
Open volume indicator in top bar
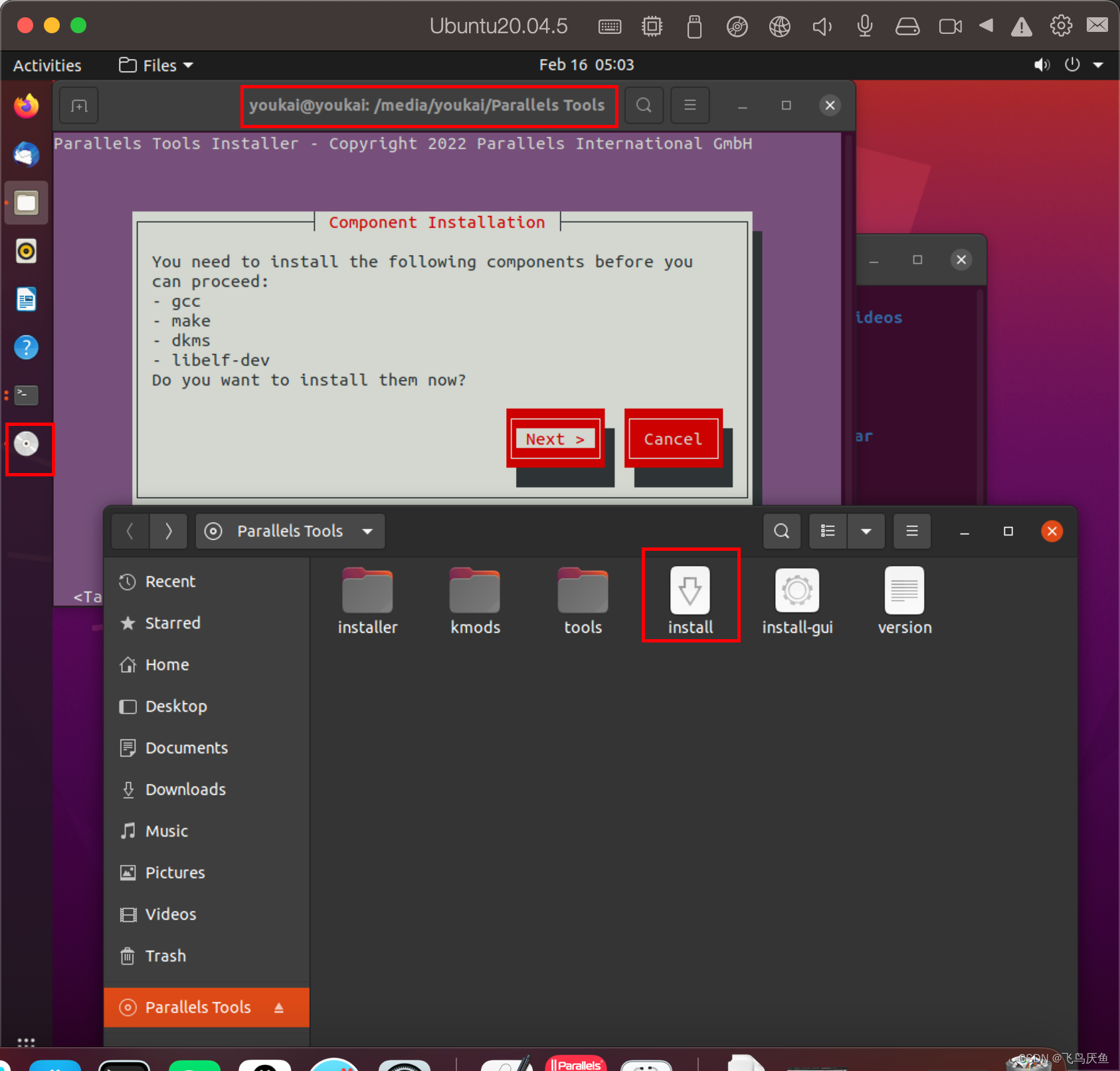(x=1042, y=65)
